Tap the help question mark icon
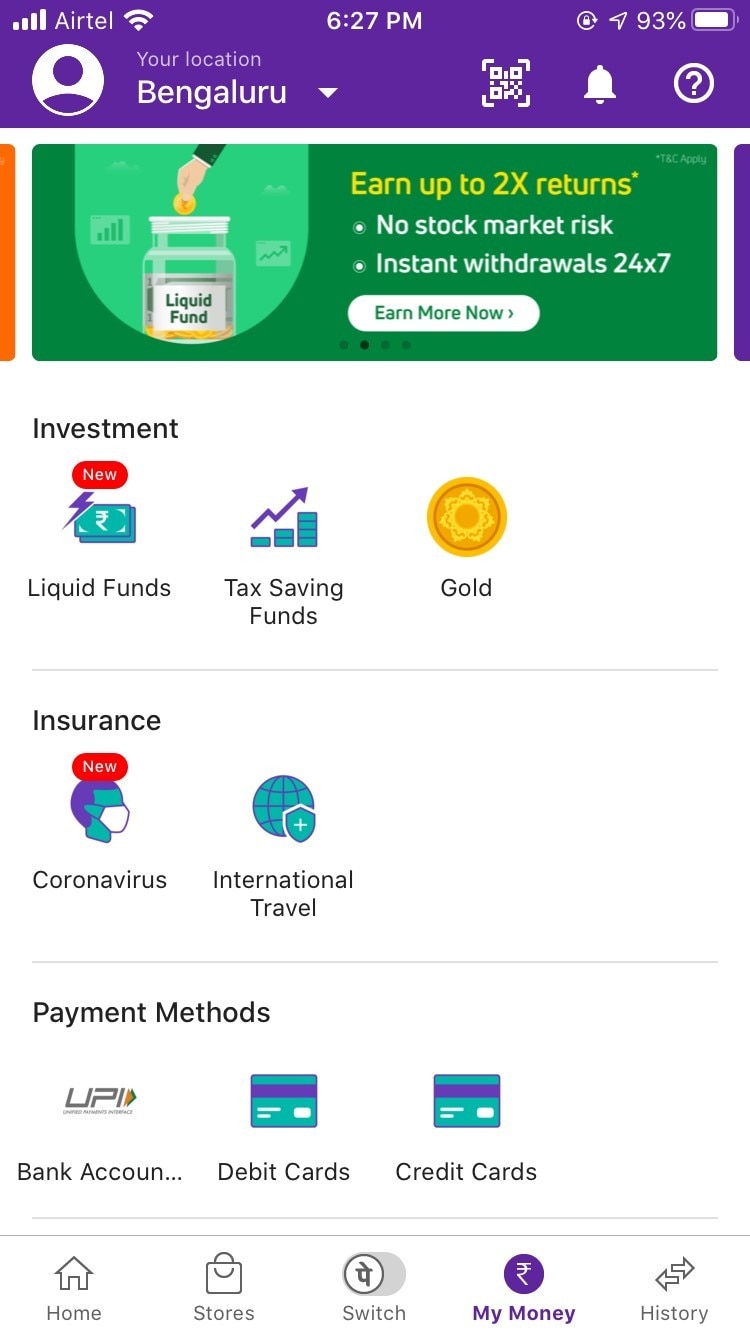The width and height of the screenshot is (750, 1334). [693, 84]
